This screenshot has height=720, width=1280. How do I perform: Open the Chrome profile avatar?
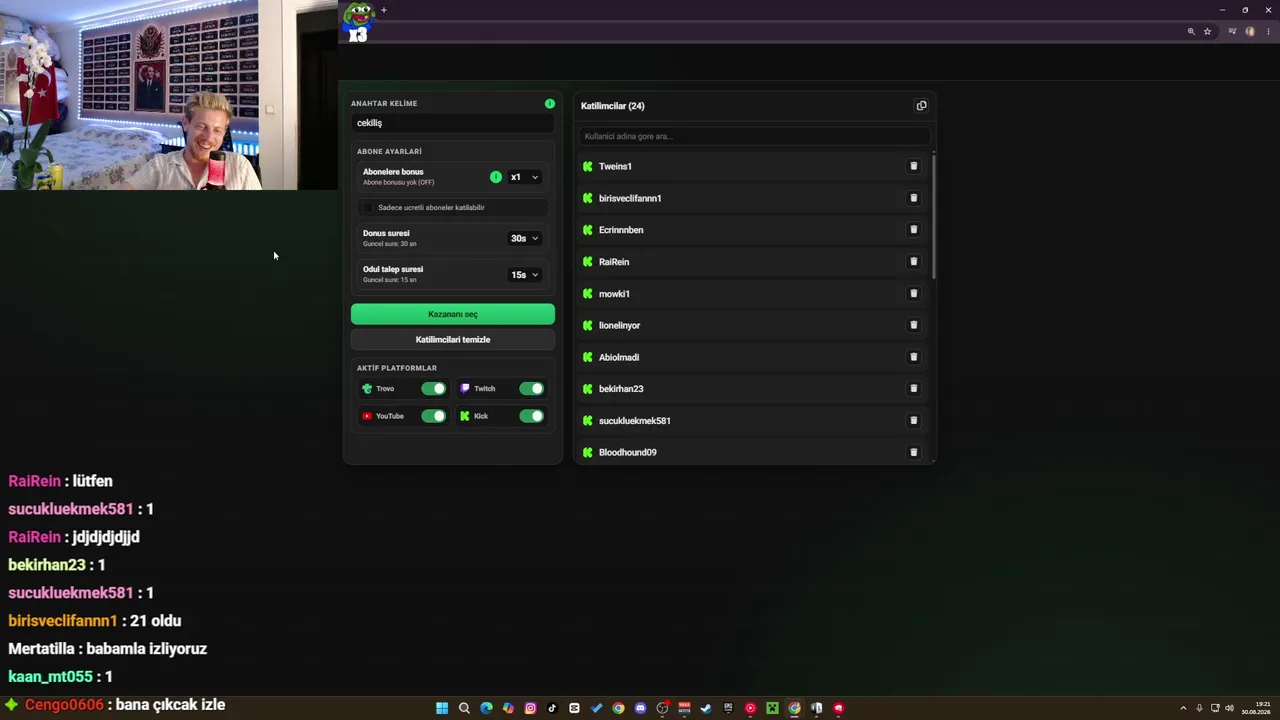pos(1250,32)
